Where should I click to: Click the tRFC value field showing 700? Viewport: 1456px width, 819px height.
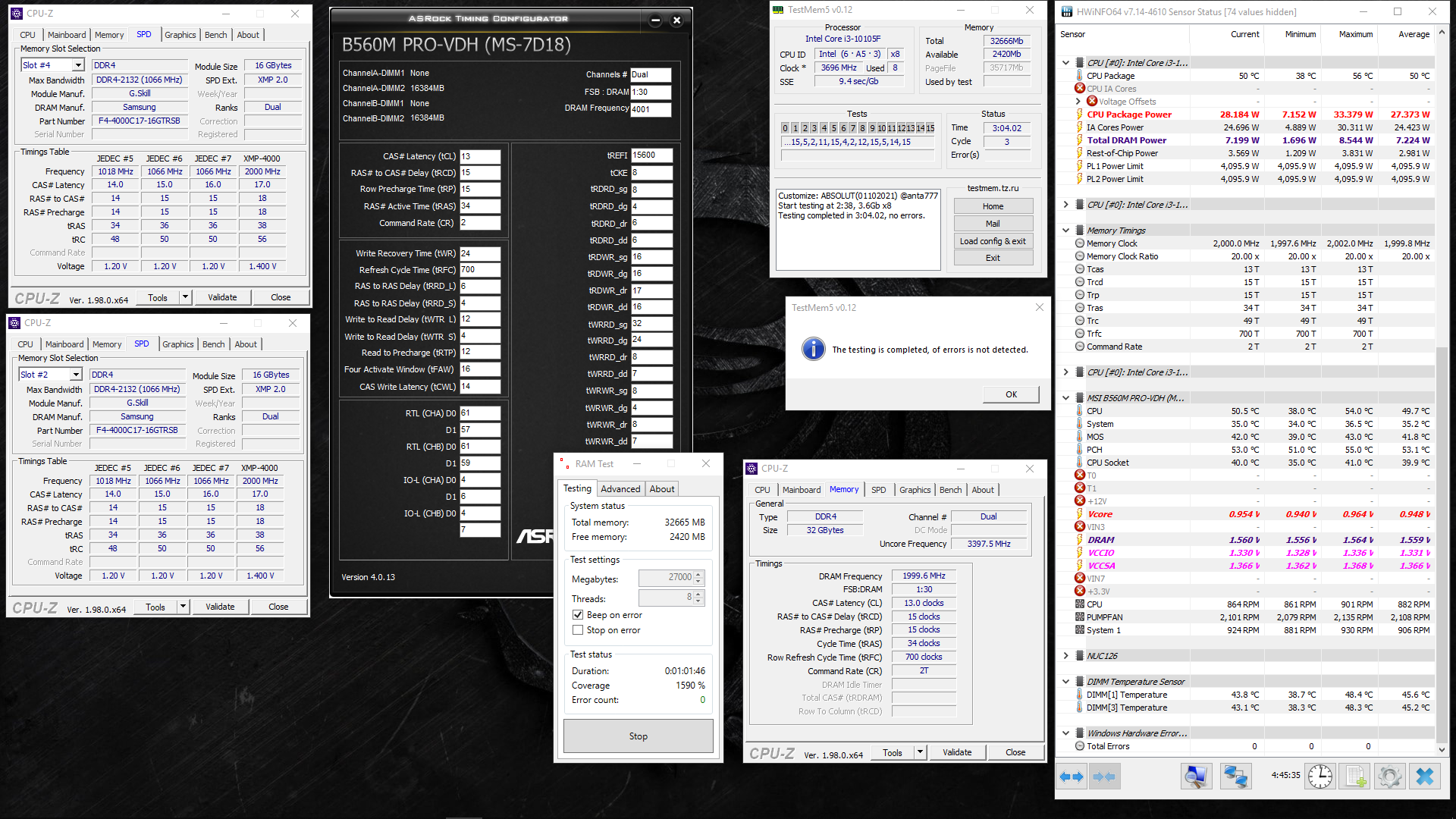point(479,270)
